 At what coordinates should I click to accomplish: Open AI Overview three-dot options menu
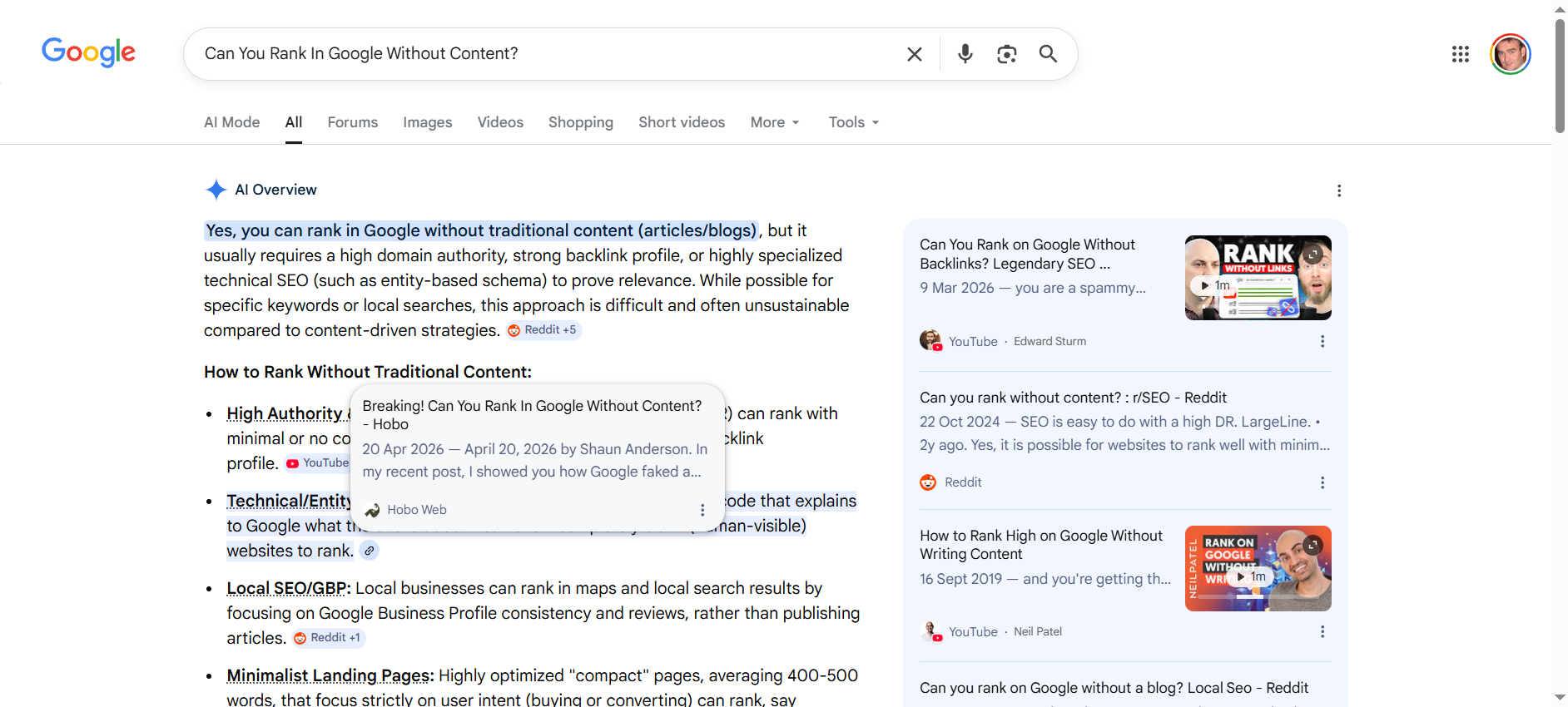1338,190
